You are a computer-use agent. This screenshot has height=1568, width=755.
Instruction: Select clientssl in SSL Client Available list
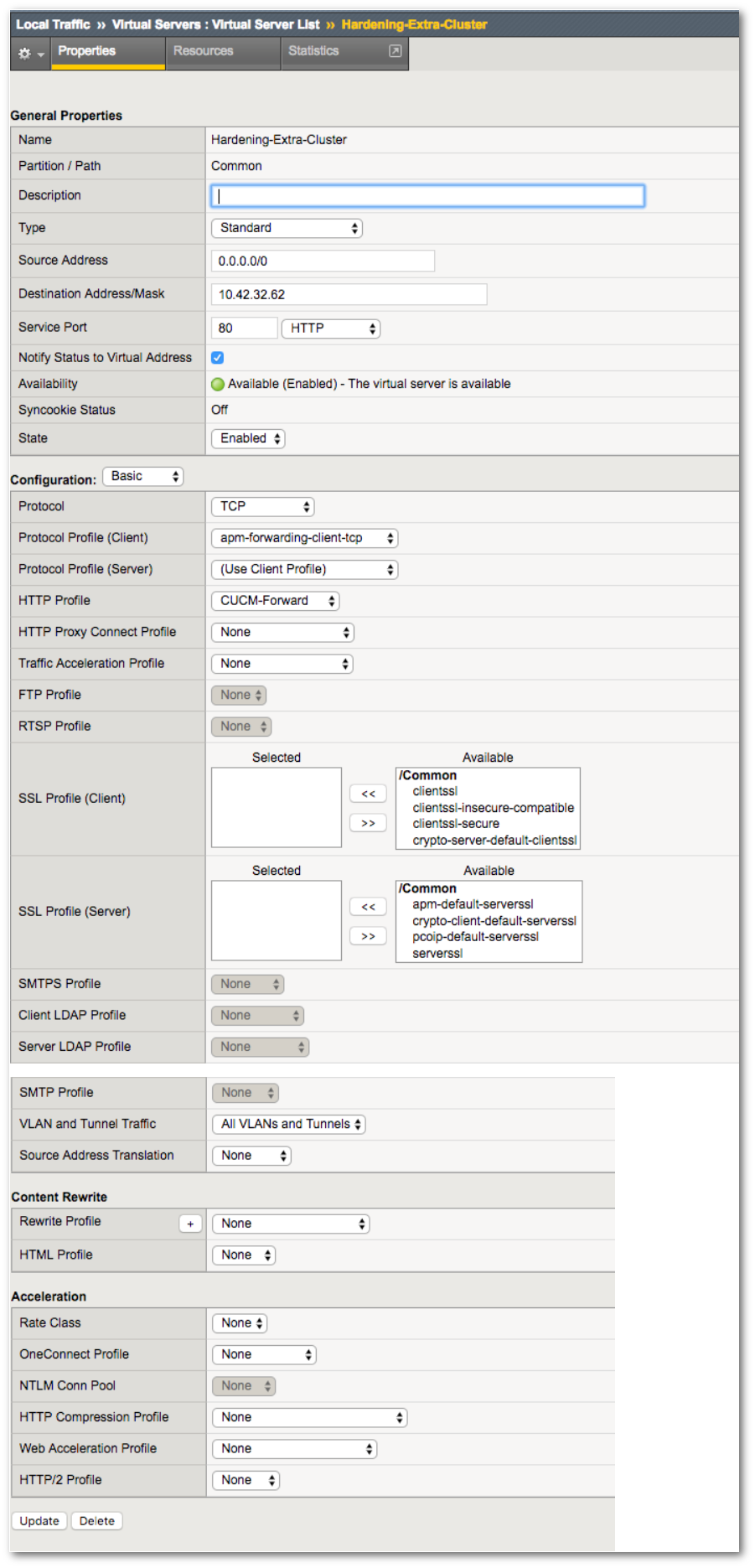pos(435,791)
